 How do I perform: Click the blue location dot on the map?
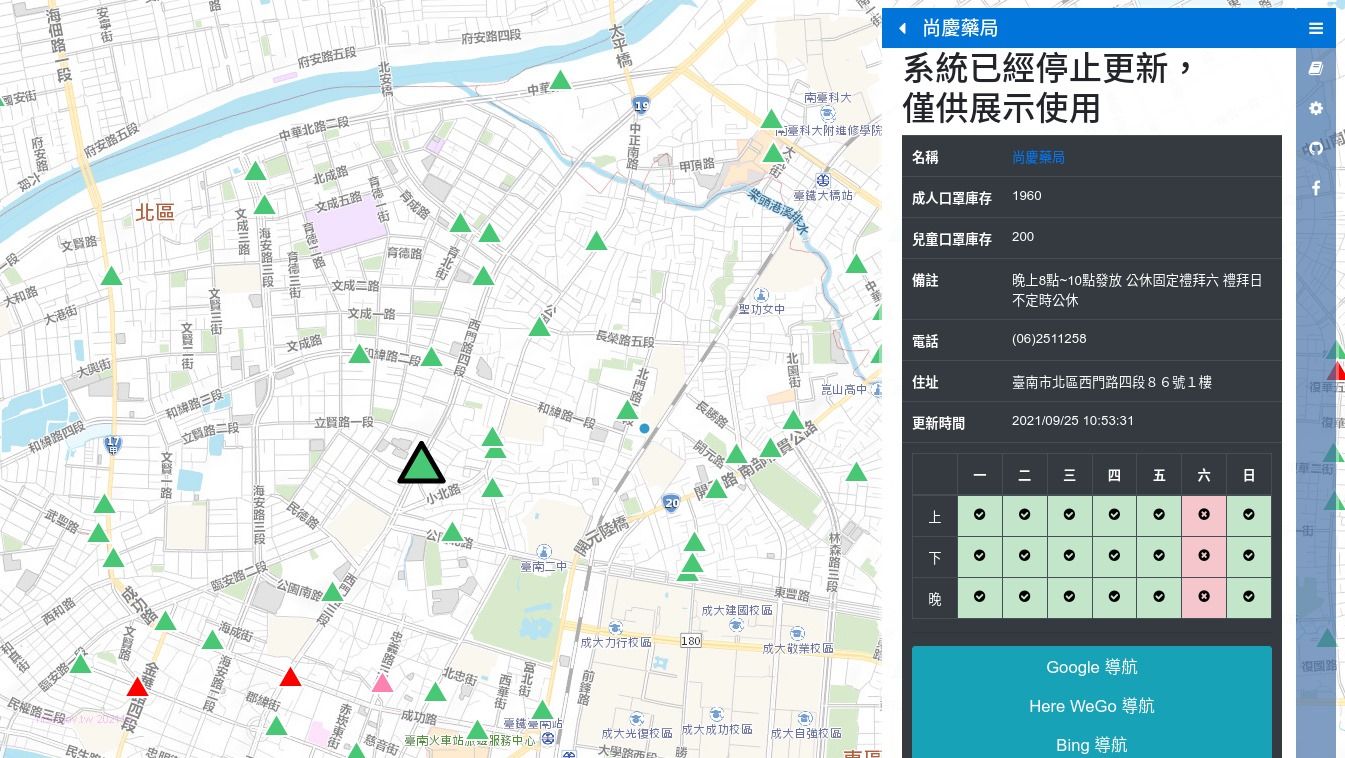pos(644,428)
